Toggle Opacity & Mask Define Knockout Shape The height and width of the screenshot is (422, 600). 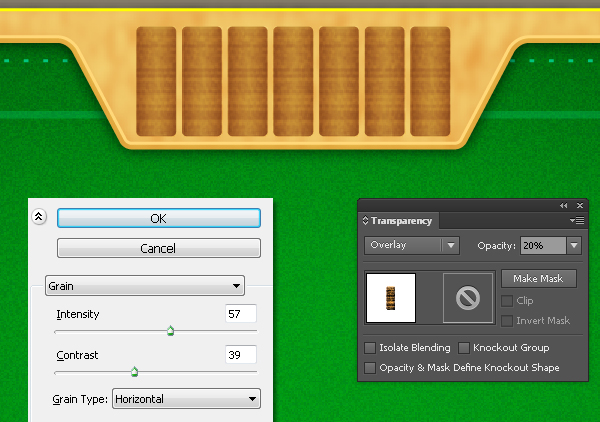(x=370, y=368)
